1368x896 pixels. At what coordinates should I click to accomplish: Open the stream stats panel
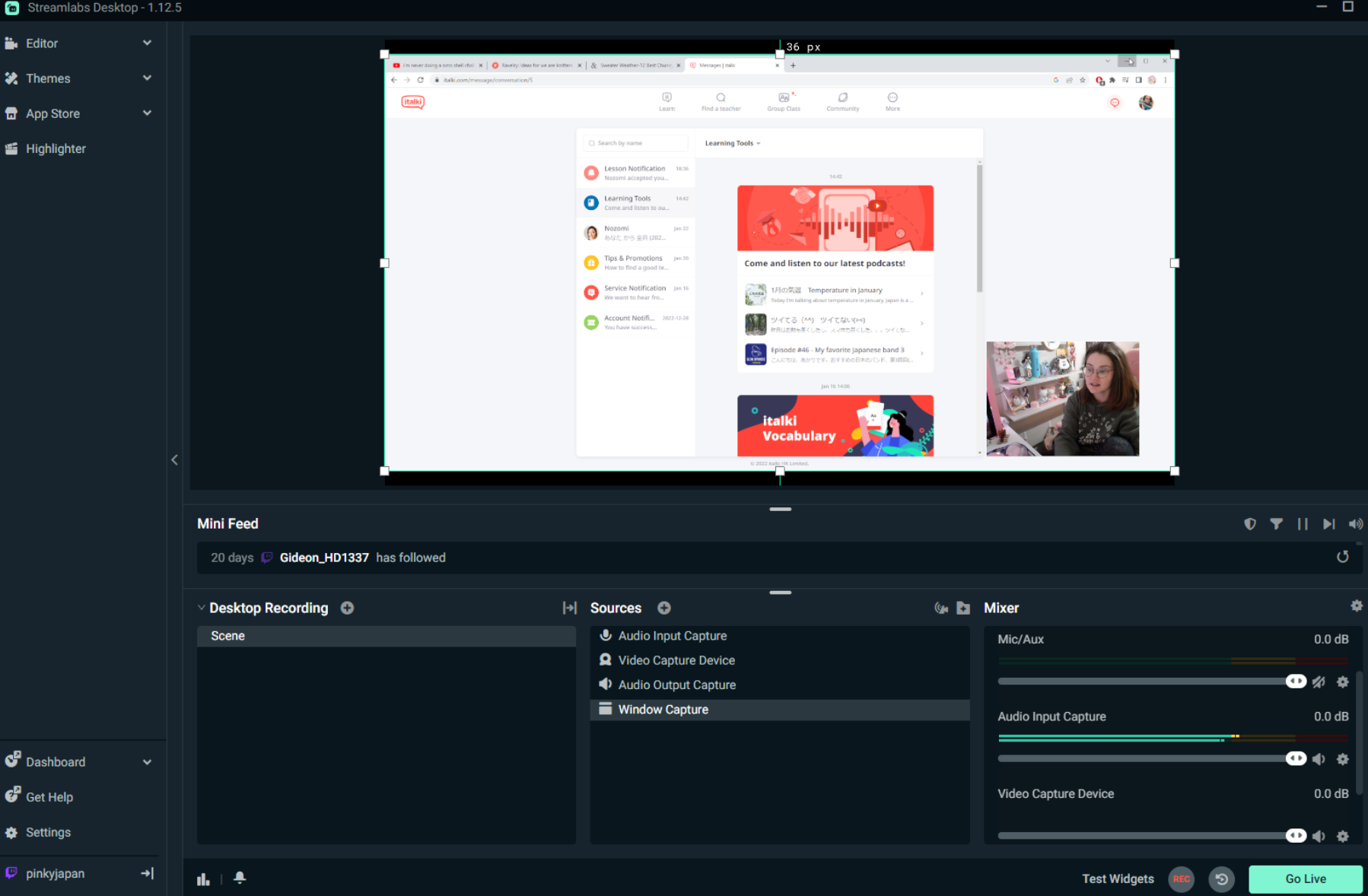pyautogui.click(x=203, y=879)
